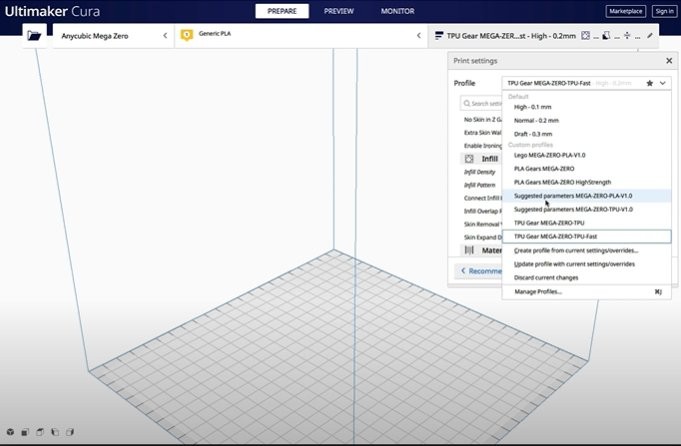
Task: Open Manage Profiles from the menu
Action: pos(538,291)
